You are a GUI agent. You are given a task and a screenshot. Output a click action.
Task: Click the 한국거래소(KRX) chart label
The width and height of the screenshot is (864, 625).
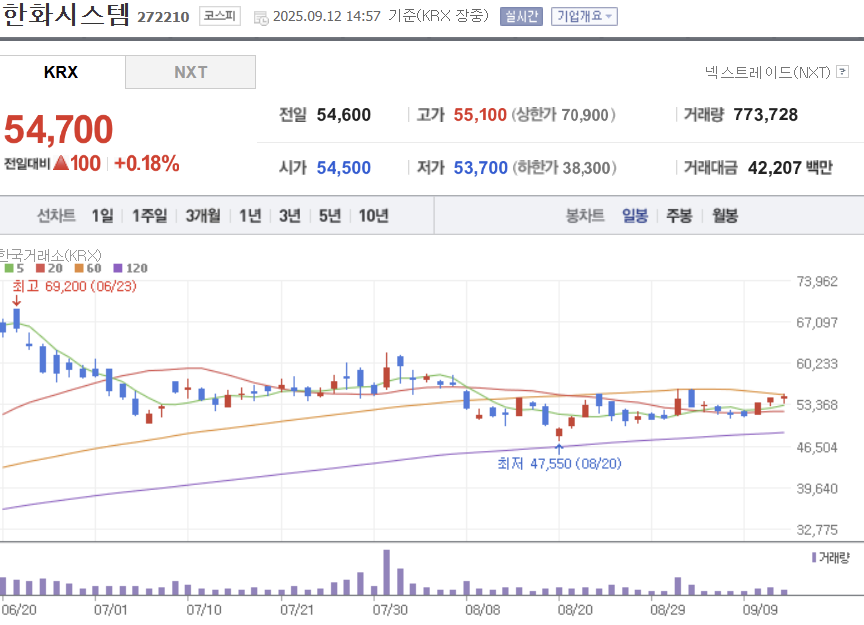[50, 255]
